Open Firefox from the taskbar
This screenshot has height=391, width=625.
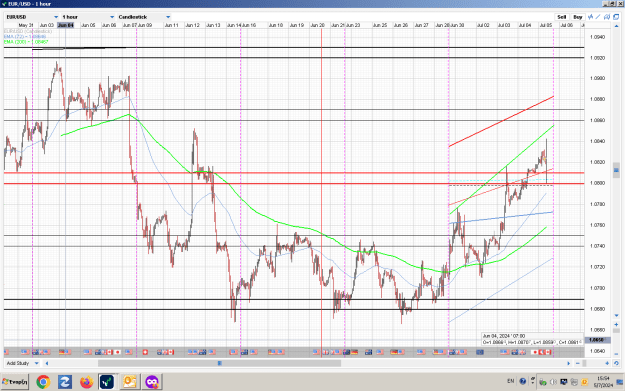click(86, 382)
